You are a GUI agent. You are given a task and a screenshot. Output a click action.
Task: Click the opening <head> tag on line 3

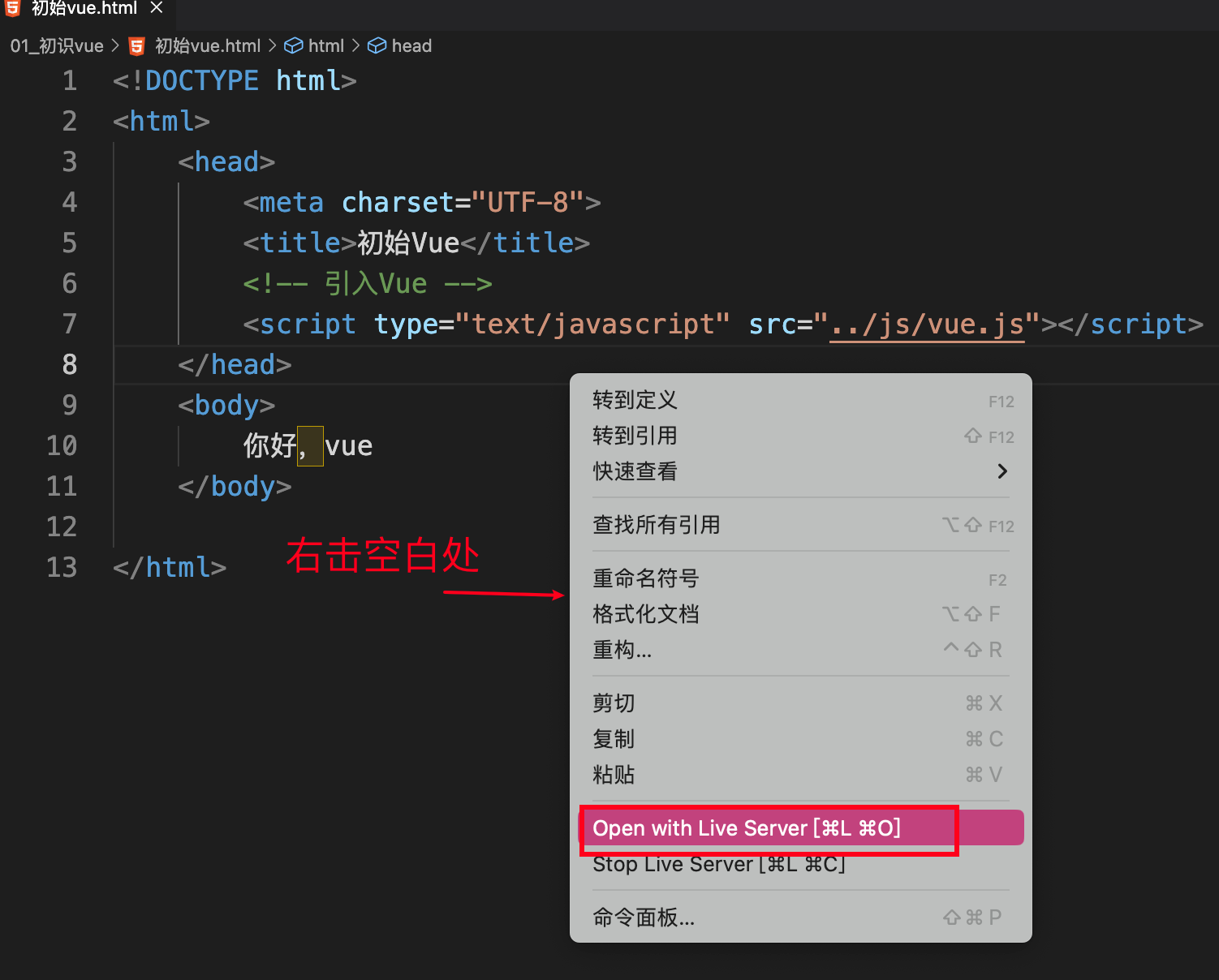tap(226, 161)
